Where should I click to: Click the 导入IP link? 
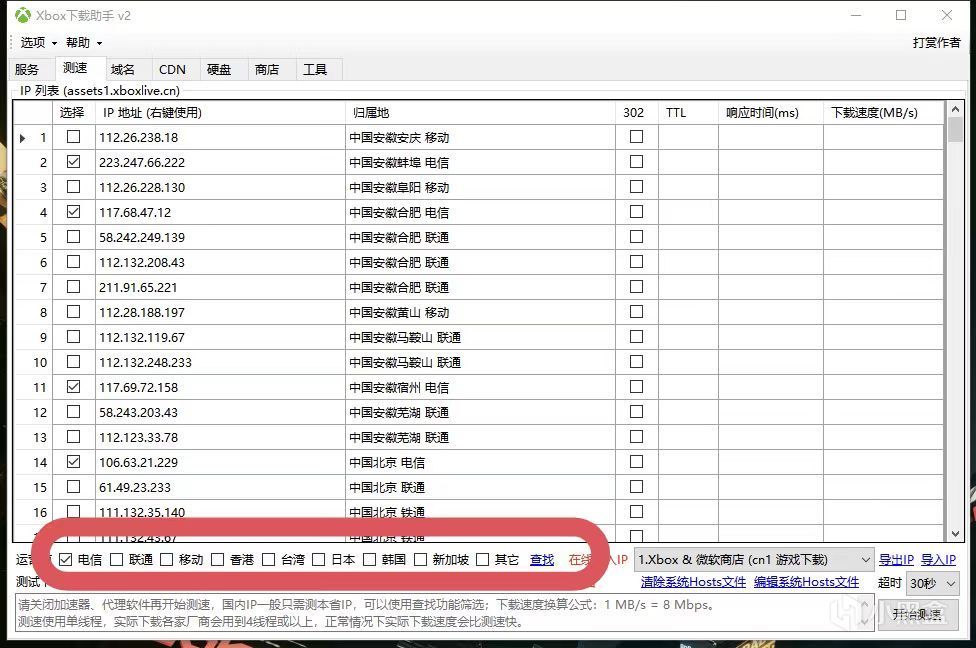click(x=938, y=560)
